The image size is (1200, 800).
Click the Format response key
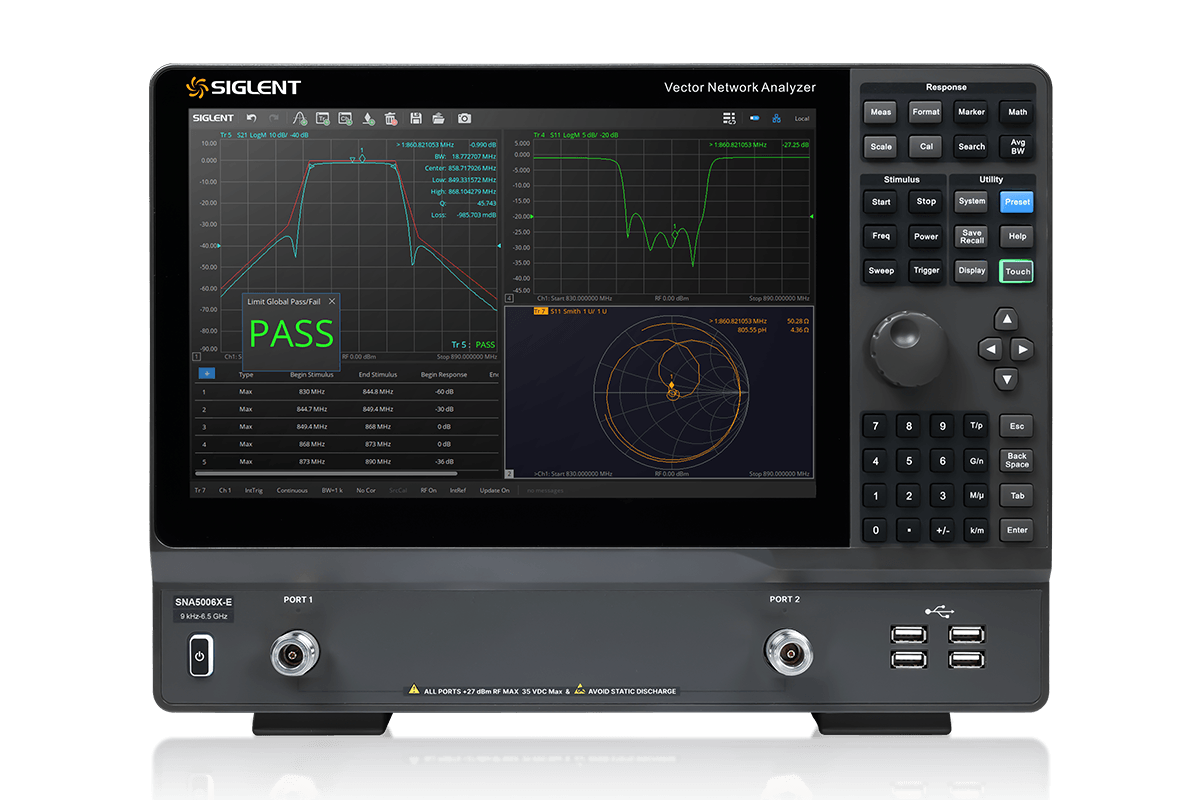pyautogui.click(x=926, y=112)
